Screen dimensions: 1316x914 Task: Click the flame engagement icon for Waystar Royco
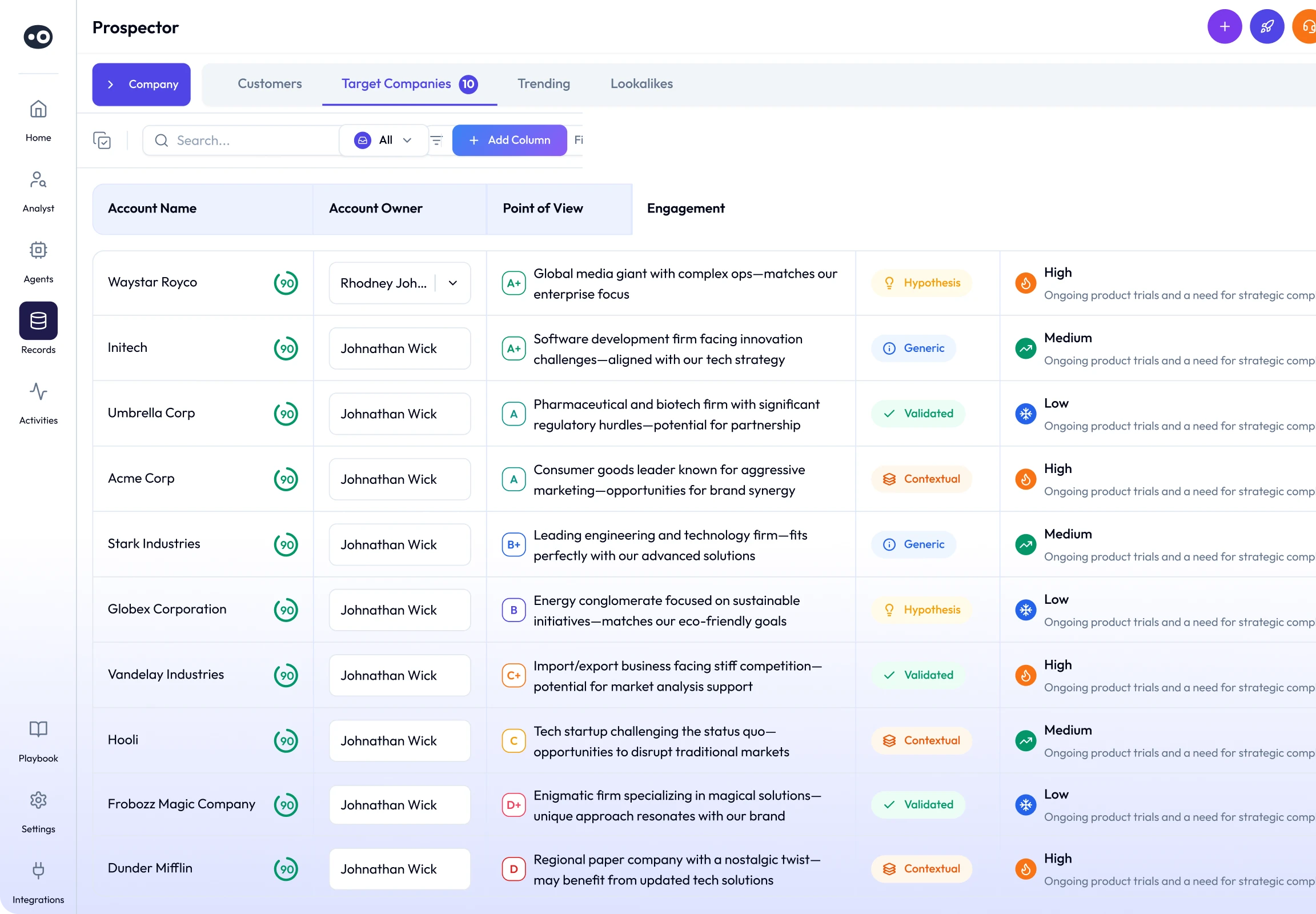pyautogui.click(x=1025, y=283)
